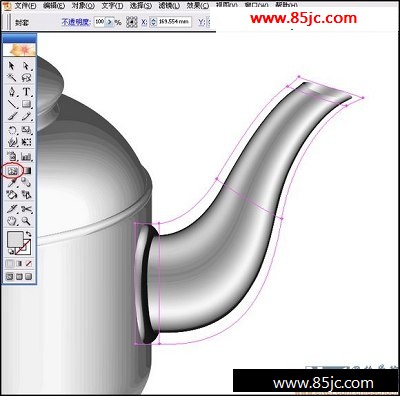Click the X coordinate stepper arrows

coord(153,22)
